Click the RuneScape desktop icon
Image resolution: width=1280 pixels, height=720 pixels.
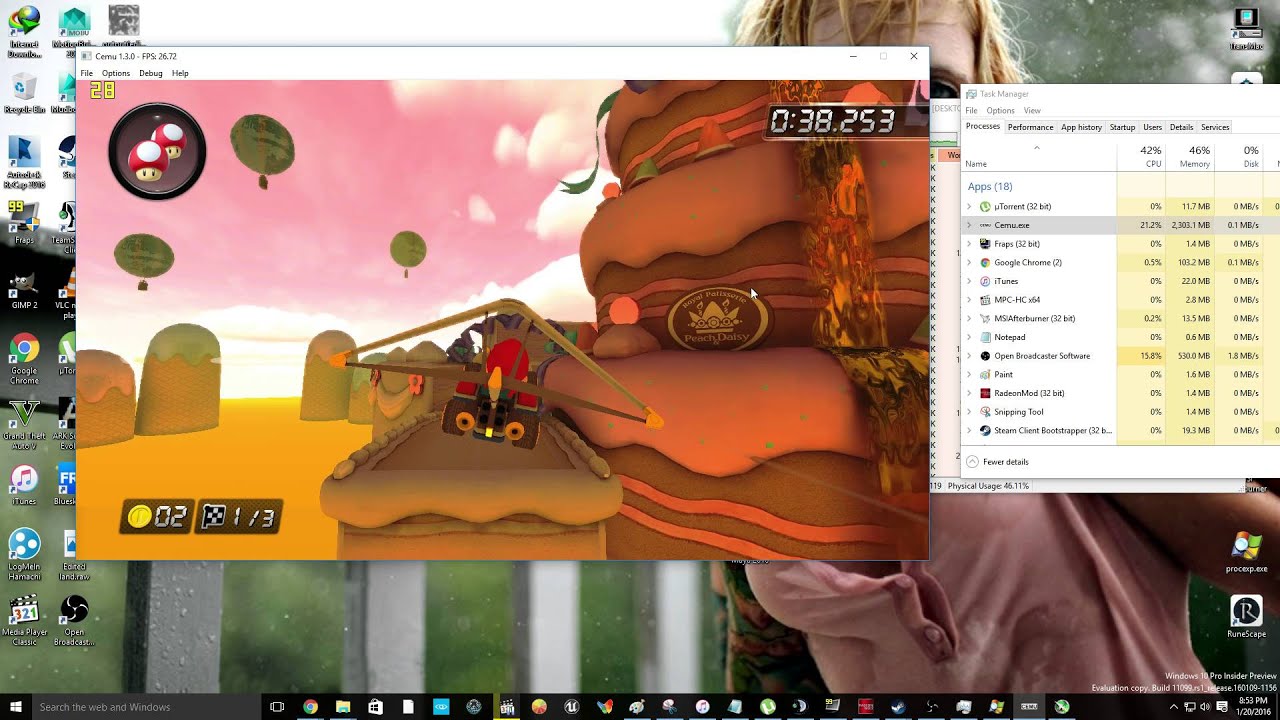tap(1246, 618)
